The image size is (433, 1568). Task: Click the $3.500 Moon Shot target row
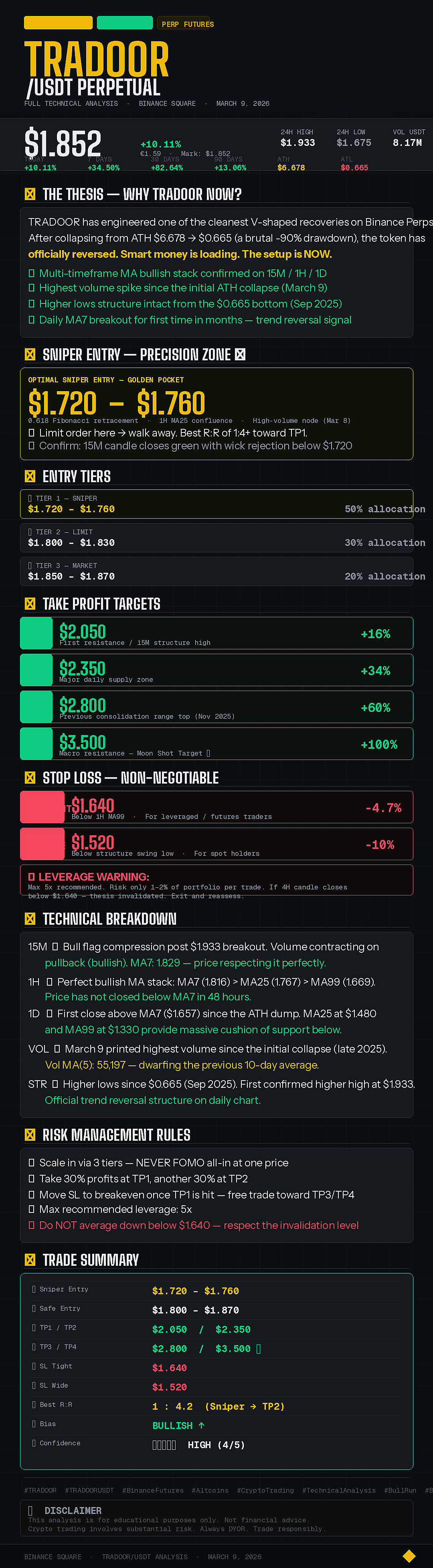click(x=217, y=744)
